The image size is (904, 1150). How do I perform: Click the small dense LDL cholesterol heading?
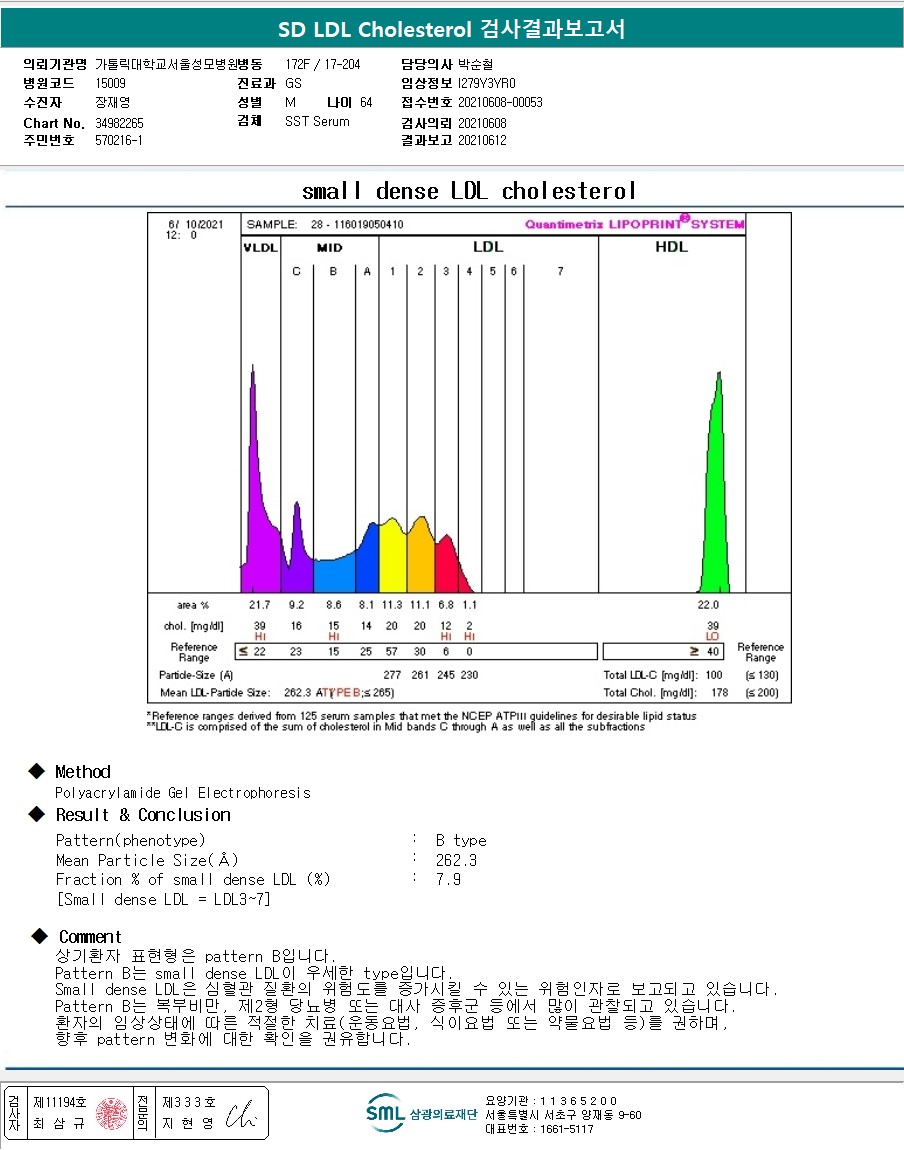coord(468,191)
